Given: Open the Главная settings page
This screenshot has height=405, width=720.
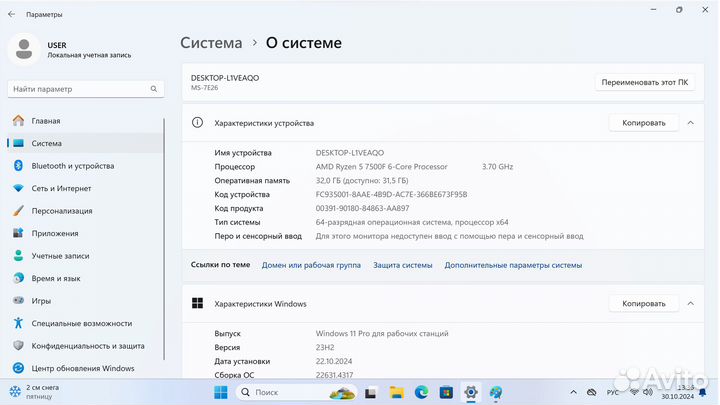Looking at the screenshot, I should [85, 121].
